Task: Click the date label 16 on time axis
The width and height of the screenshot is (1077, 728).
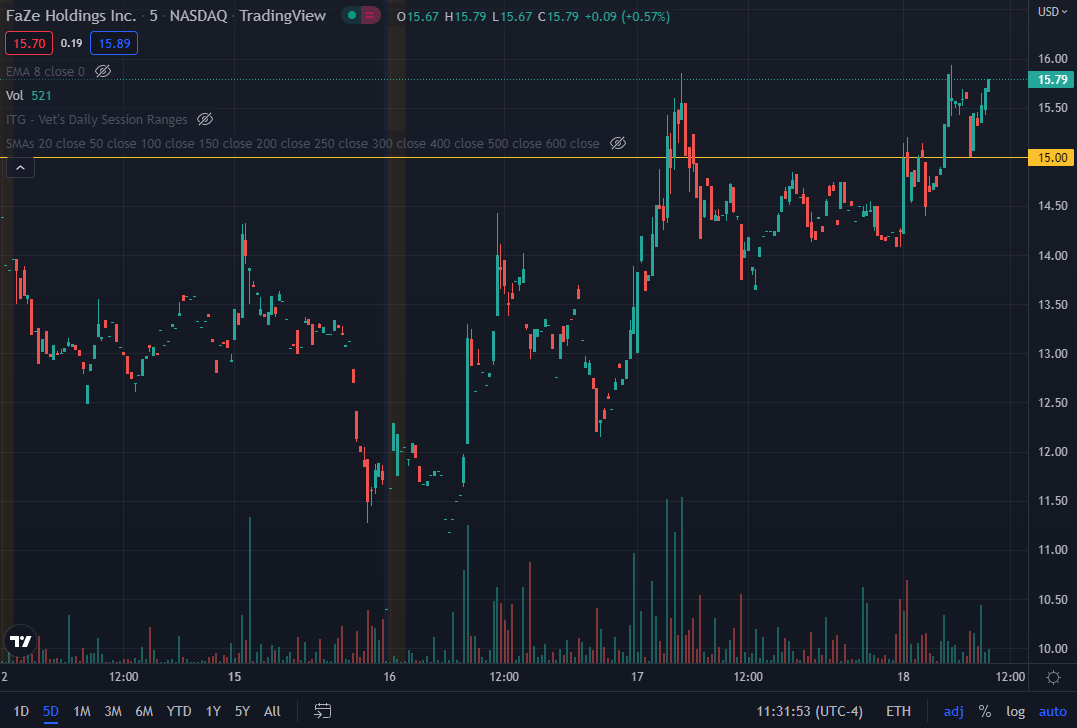Action: pos(389,676)
